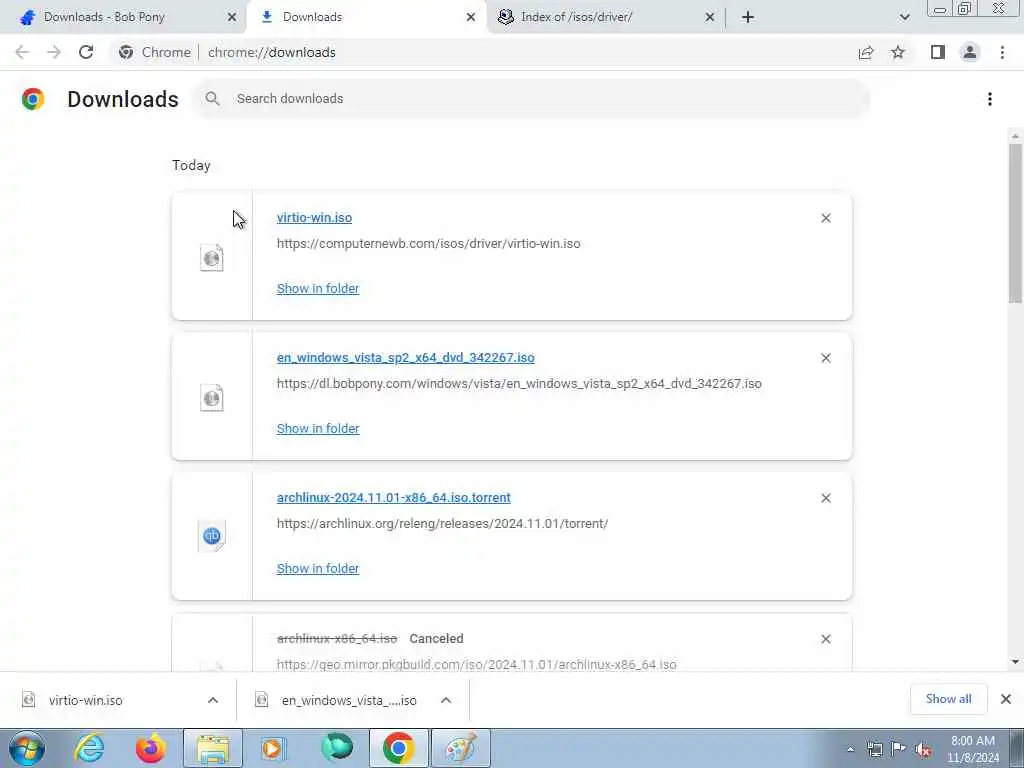The image size is (1024, 768).
Task: Open the green globe app on the taskbar
Action: tap(337, 748)
